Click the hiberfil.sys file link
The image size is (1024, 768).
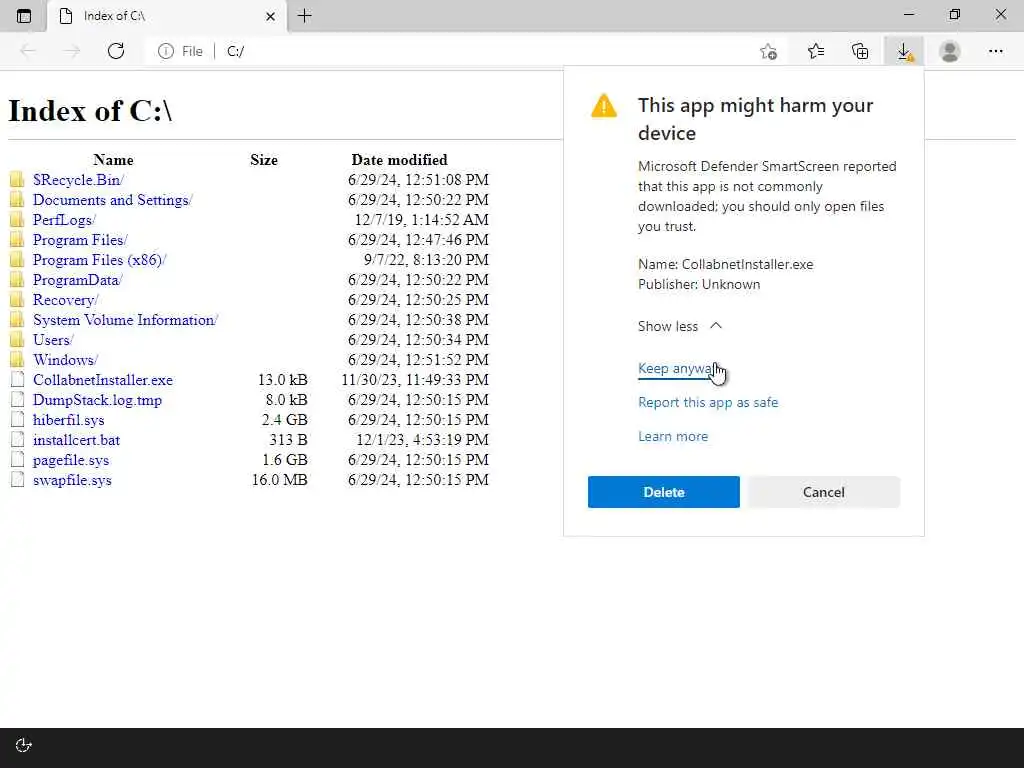pyautogui.click(x=69, y=420)
